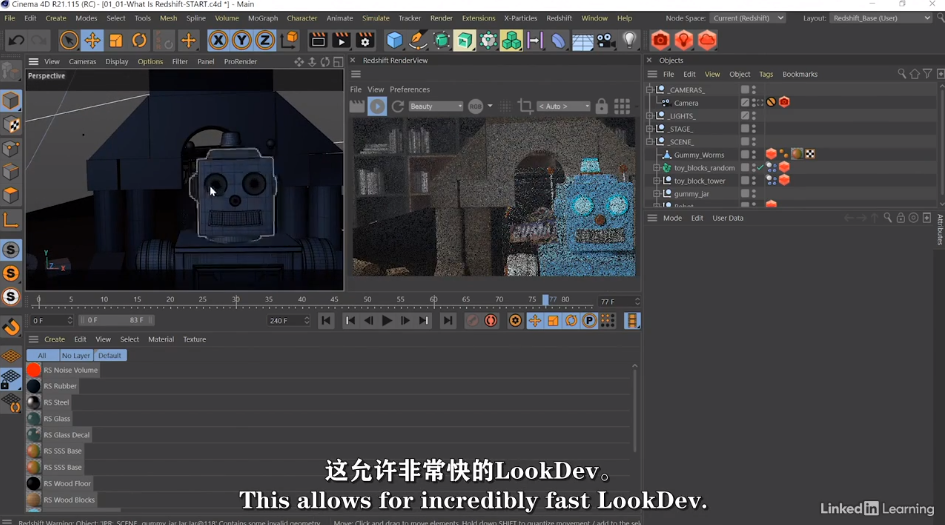Toggle visibility dots for gummy_jar
Screen dimensions: 945x525
click(x=754, y=193)
